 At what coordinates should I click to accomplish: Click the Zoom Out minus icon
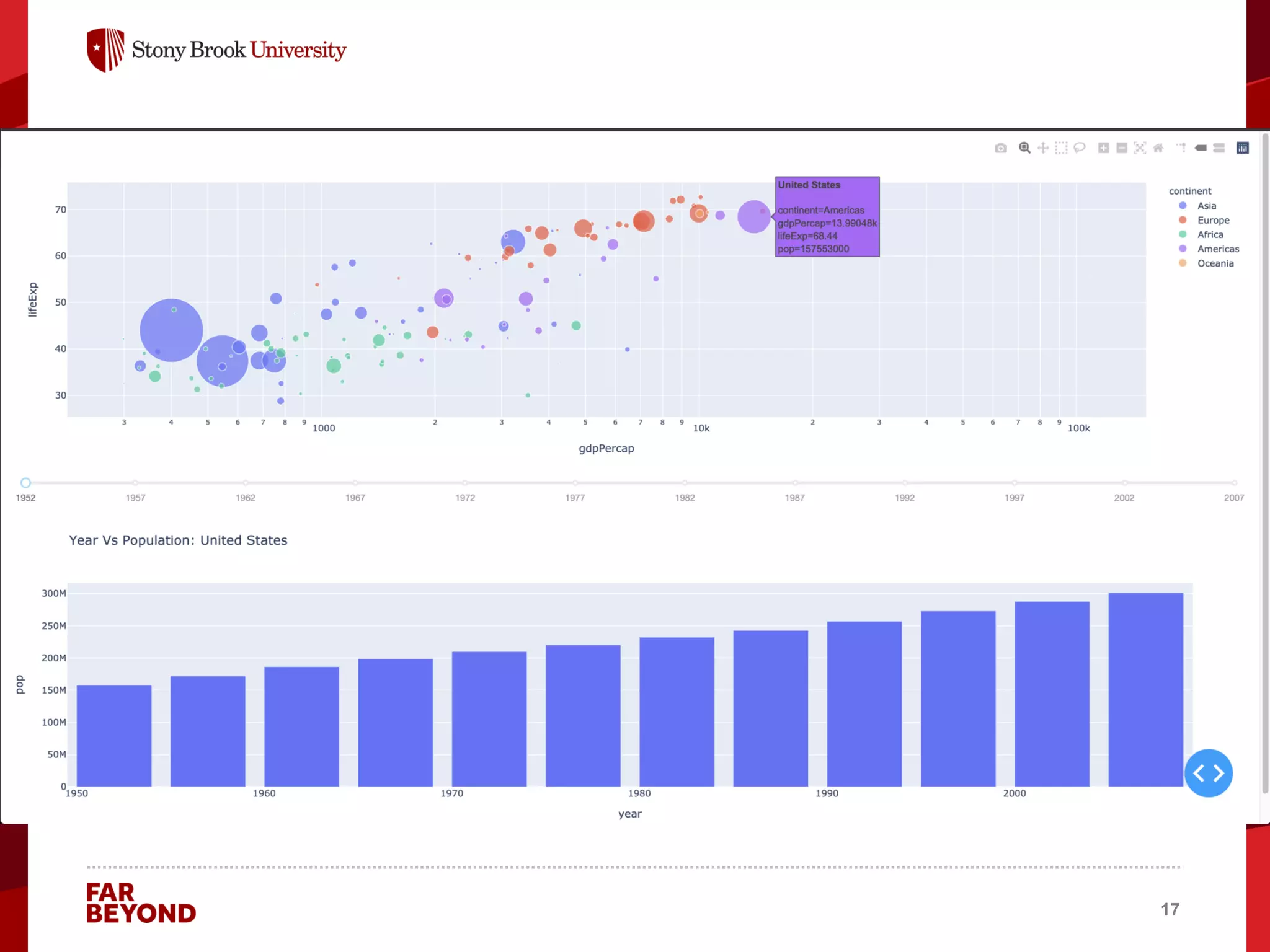[x=1121, y=148]
